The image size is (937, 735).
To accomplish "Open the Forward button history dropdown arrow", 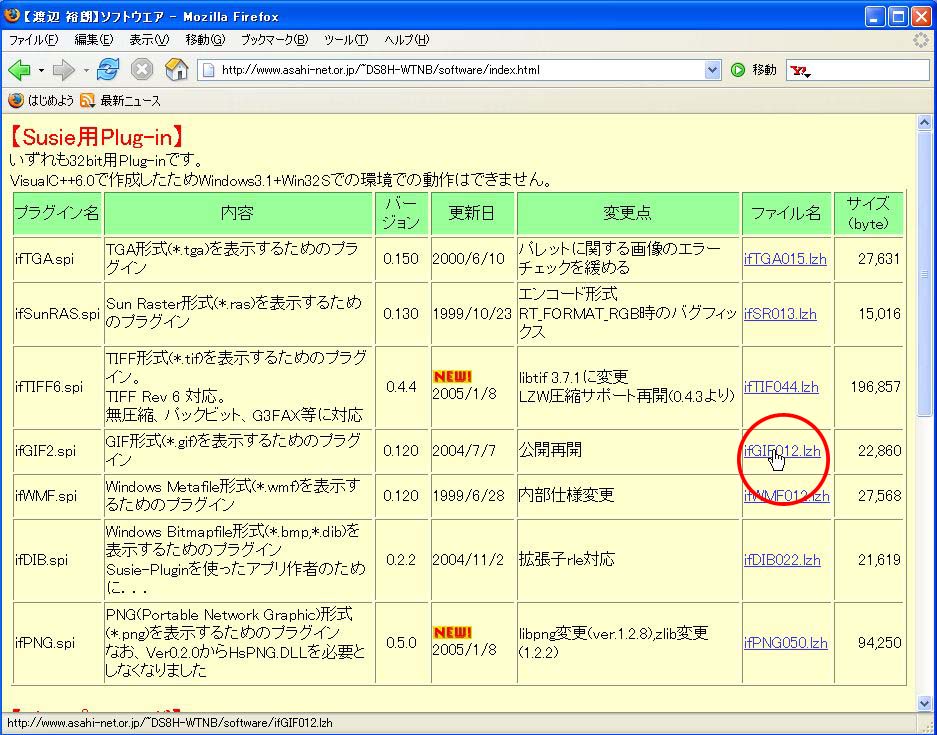I will click(86, 71).
